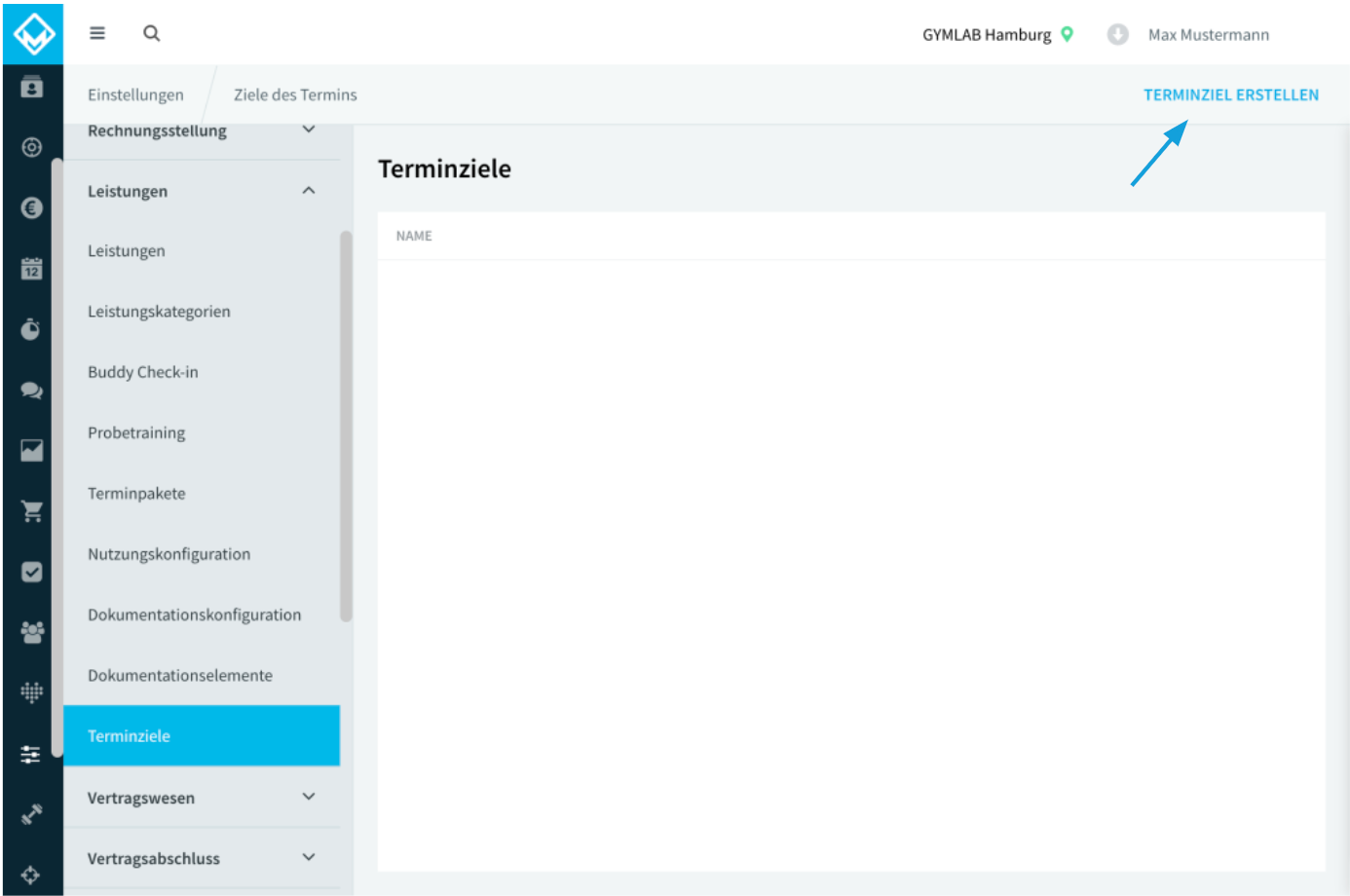The width and height of the screenshot is (1350, 896).
Task: Collapse the Leistungen section chevron
Action: pyautogui.click(x=309, y=191)
